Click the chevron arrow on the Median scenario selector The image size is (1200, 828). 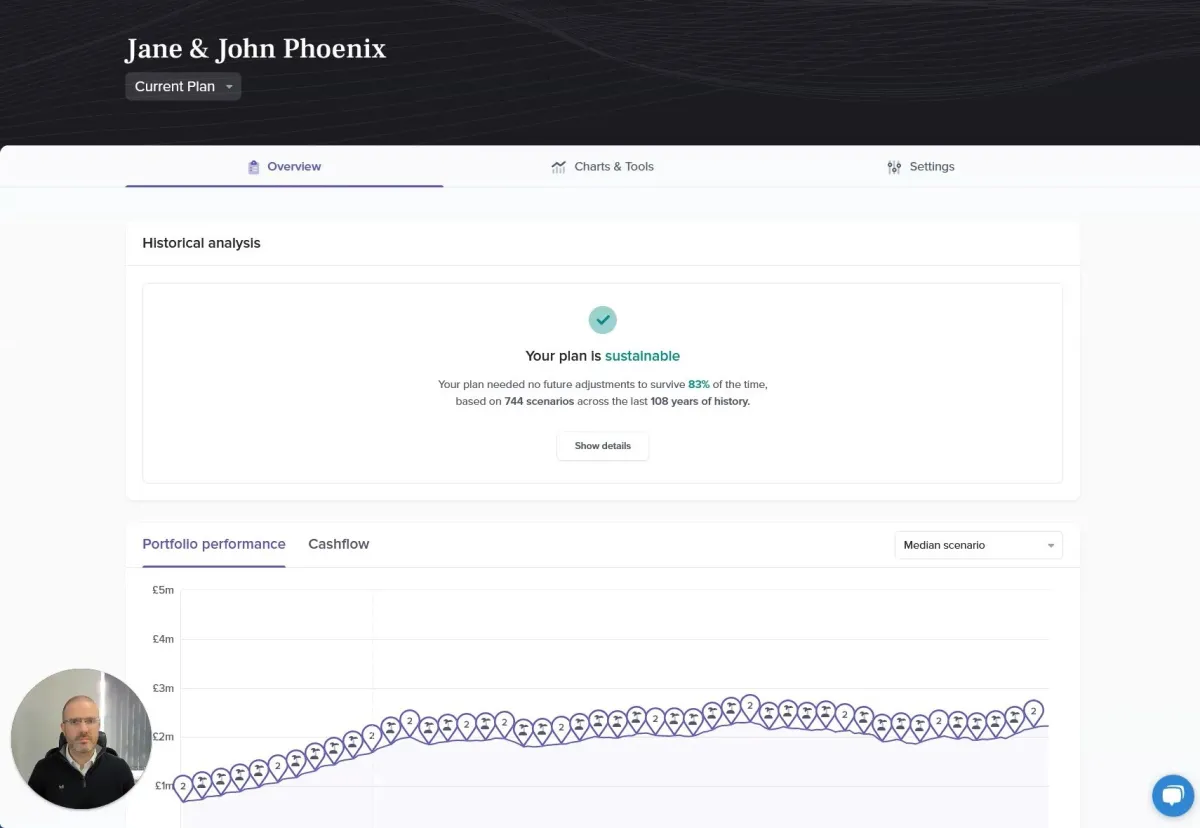click(x=1050, y=545)
